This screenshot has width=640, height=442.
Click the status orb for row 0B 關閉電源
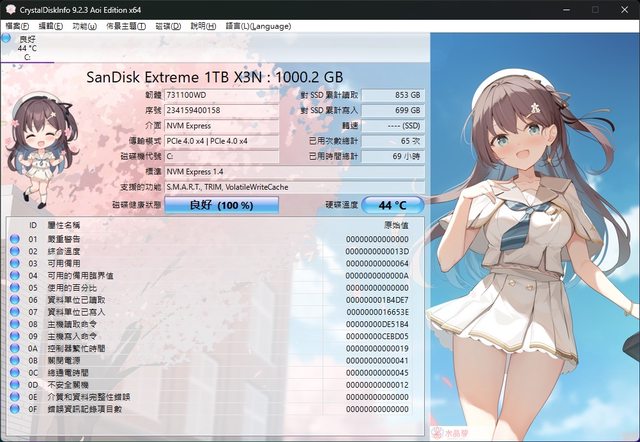point(15,360)
